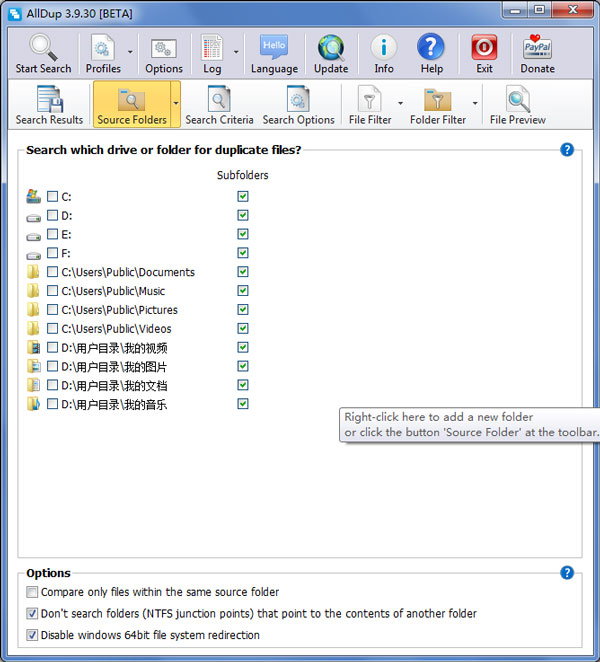Open the Help documentation
This screenshot has height=662, width=600.
pos(431,54)
